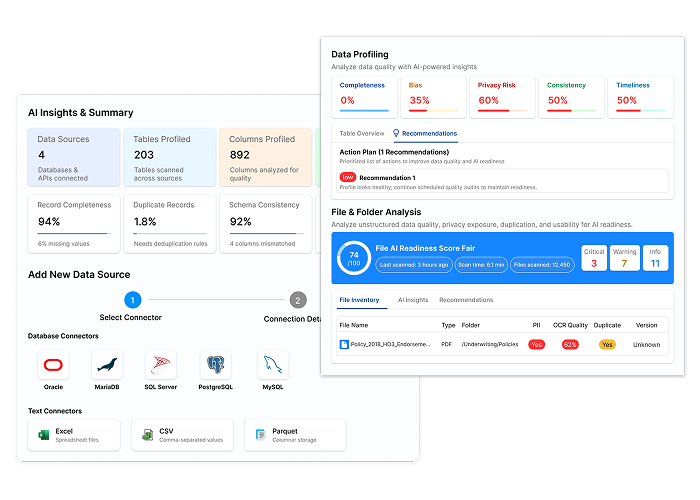The image size is (700, 500).
Task: Switch to the Table Overview tab
Action: point(362,133)
